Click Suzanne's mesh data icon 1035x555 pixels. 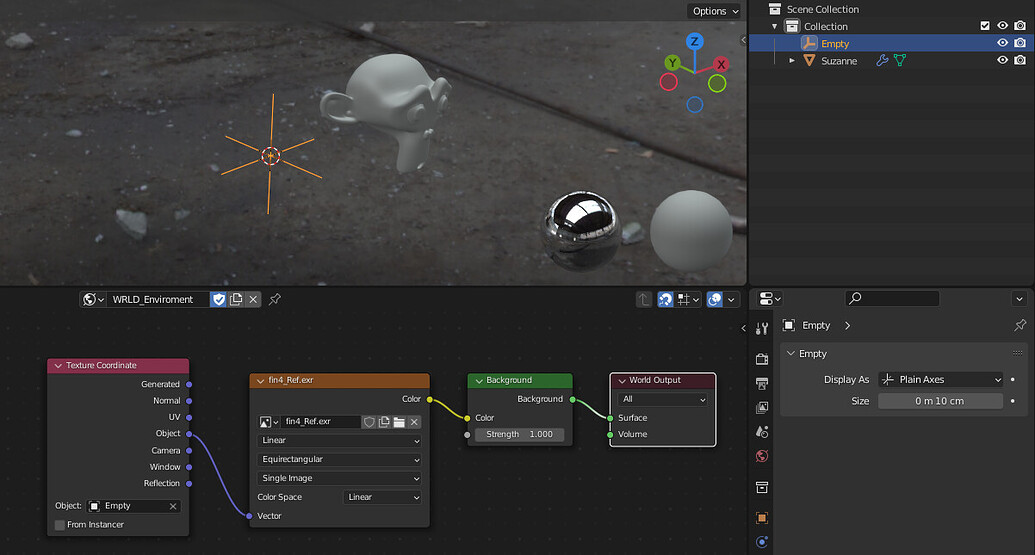click(x=900, y=61)
